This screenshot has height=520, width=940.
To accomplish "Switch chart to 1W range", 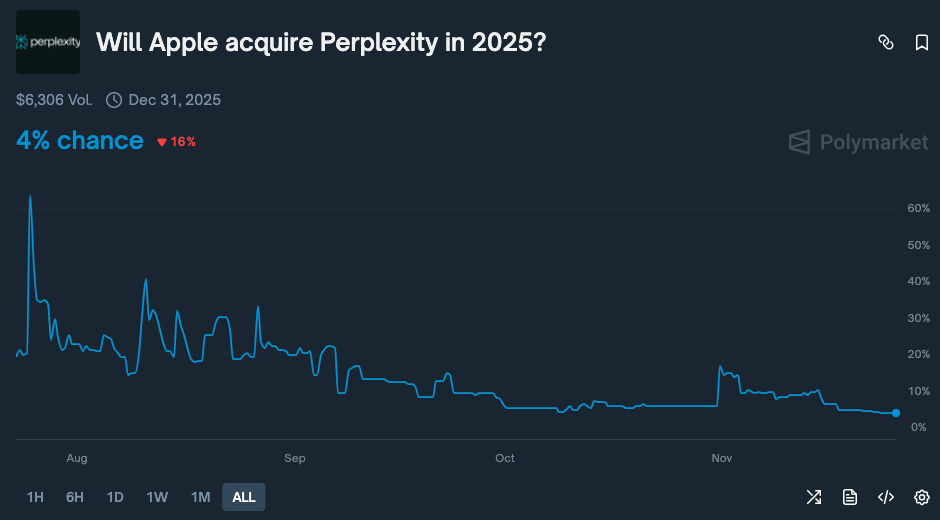I will click(157, 497).
